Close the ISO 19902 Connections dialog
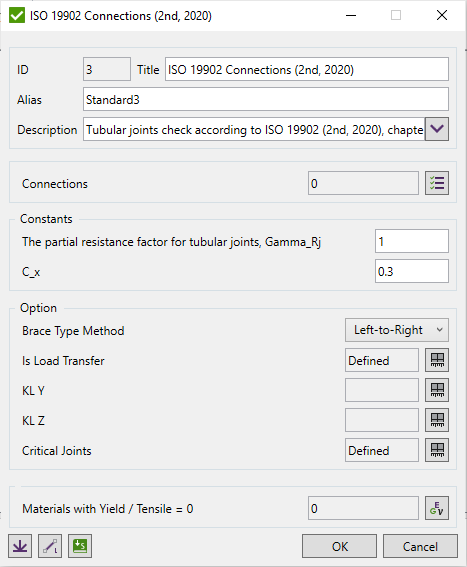 (x=442, y=15)
